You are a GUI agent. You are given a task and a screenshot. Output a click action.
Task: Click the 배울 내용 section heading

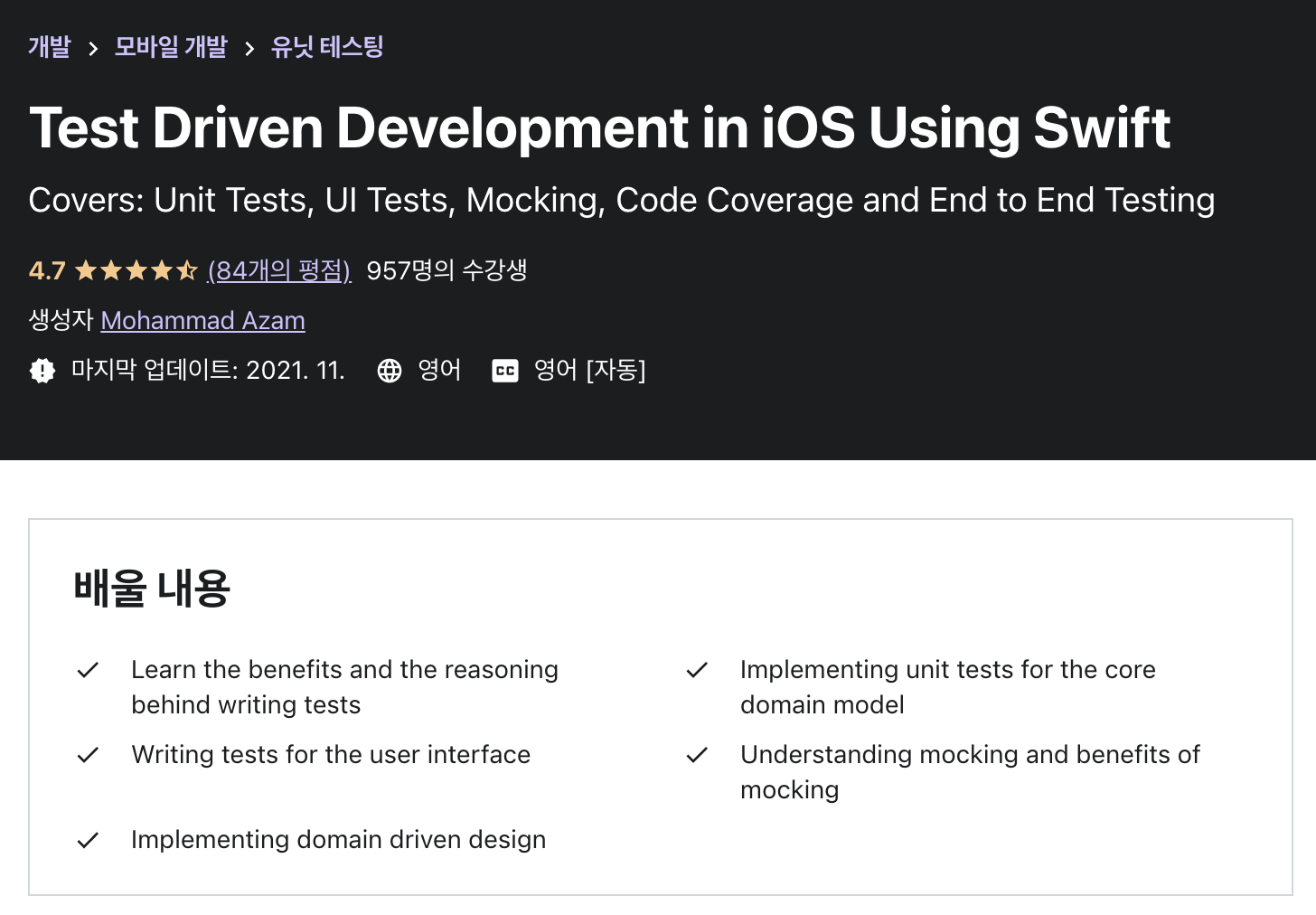(x=152, y=588)
